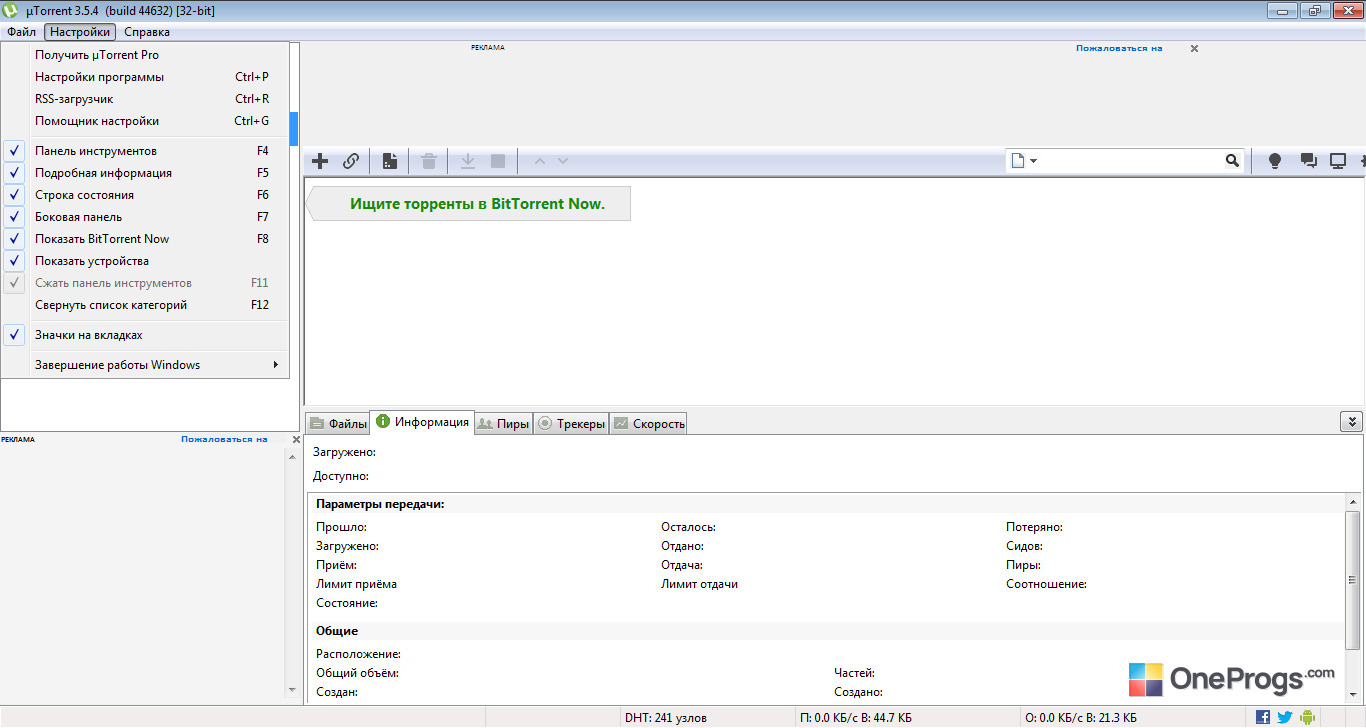Click the Move Up Queue arrow
The width and height of the screenshot is (1366, 728).
[x=540, y=161]
